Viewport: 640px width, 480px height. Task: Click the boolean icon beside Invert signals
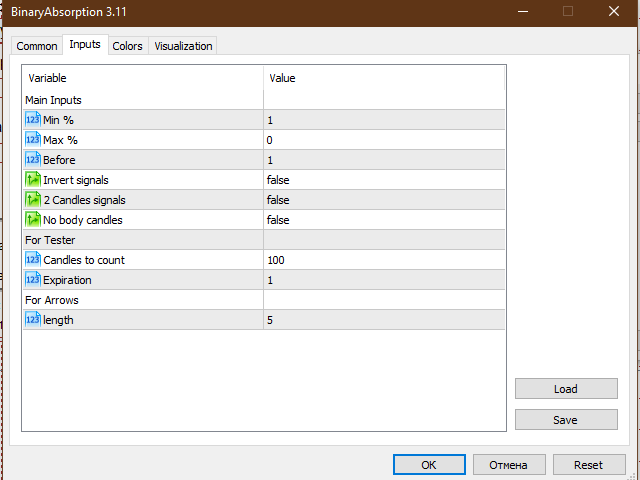32,180
